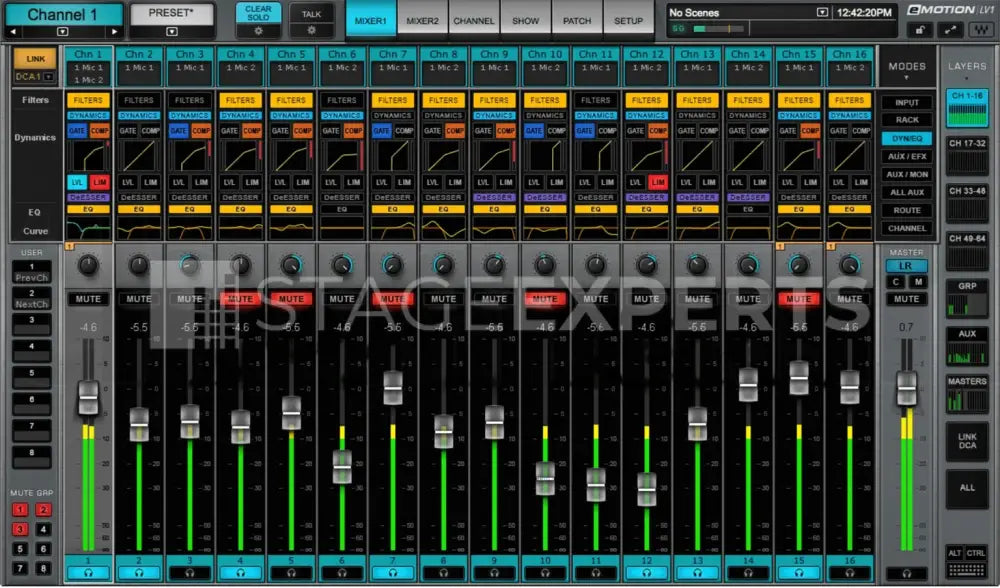Viewport: 1000px width, 588px height.
Task: Select the AUX layer meter thumbnail
Action: 967,346
